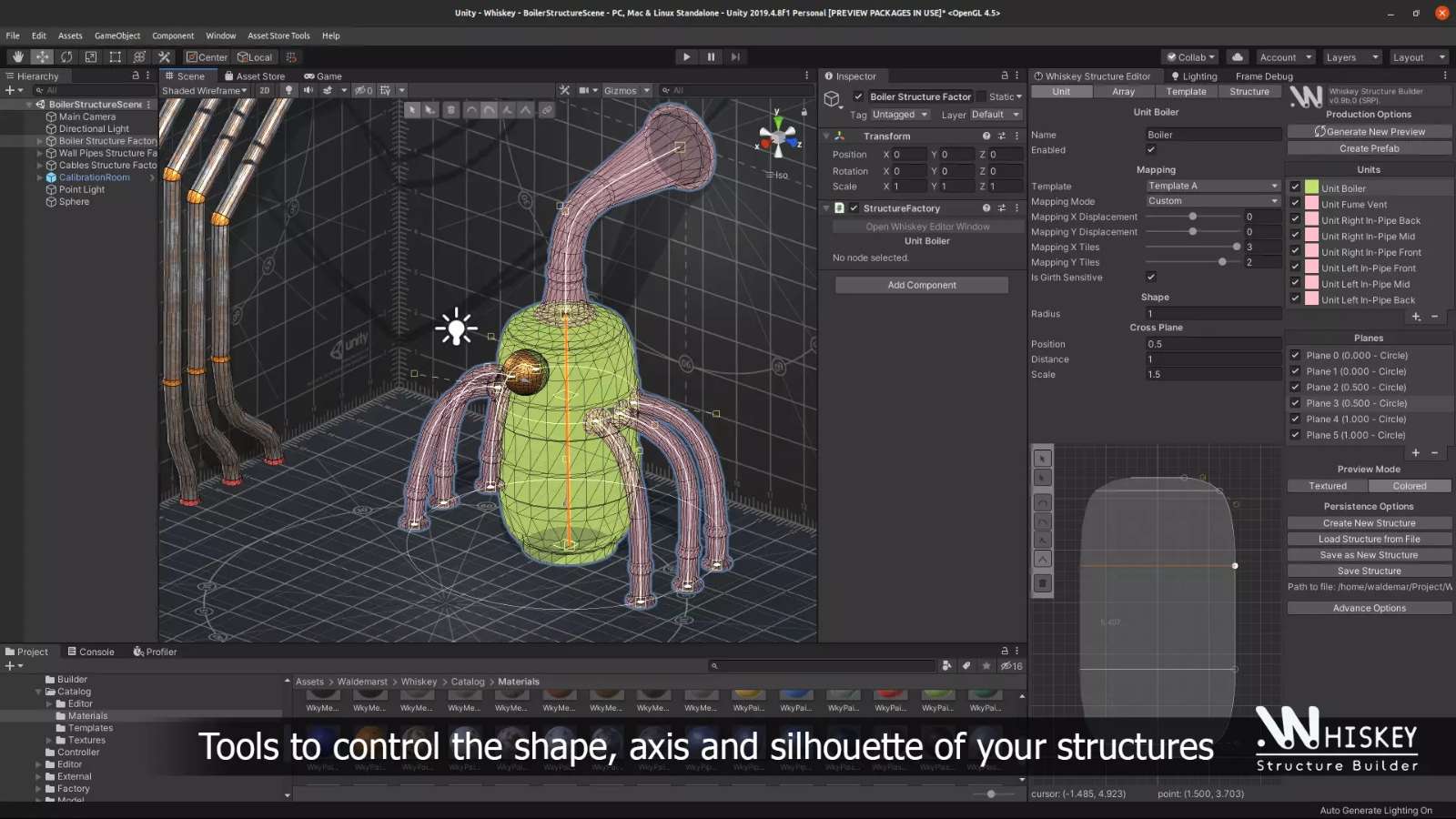1456x819 pixels.
Task: Select the Scale tool in toolbar
Action: click(91, 56)
